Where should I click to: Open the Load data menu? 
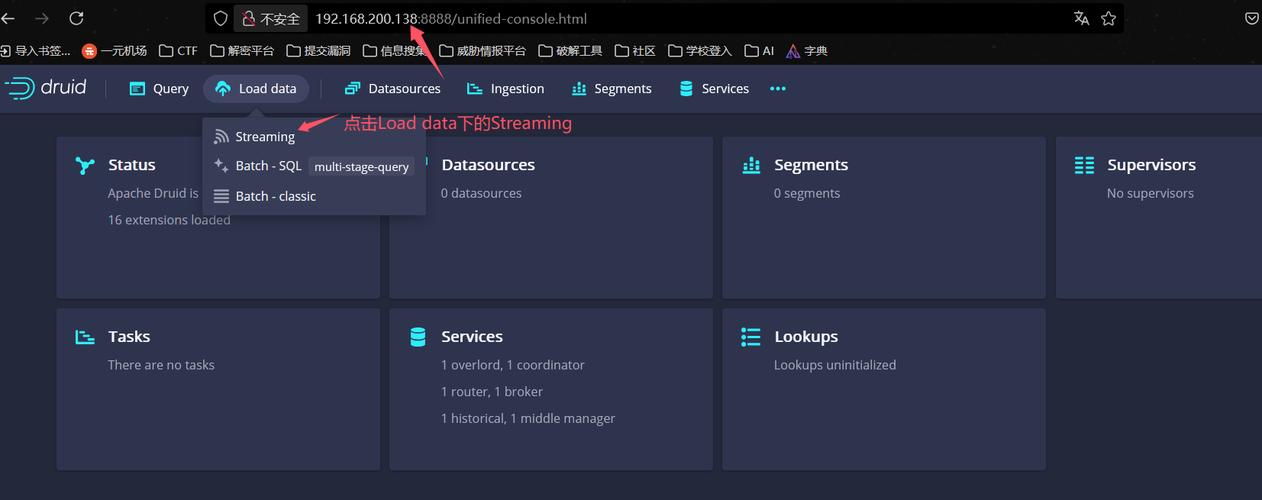(256, 88)
